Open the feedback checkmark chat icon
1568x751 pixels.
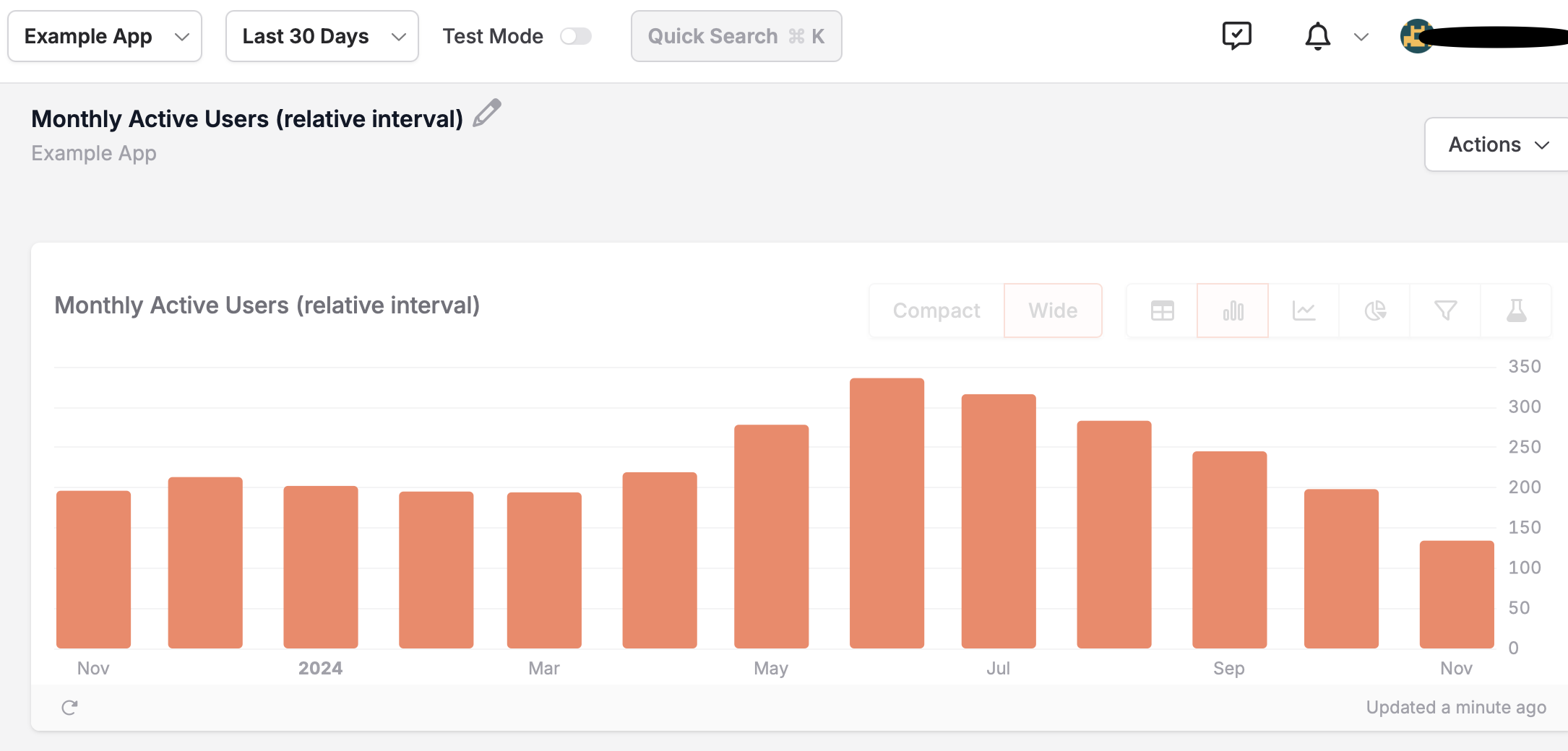[1236, 35]
